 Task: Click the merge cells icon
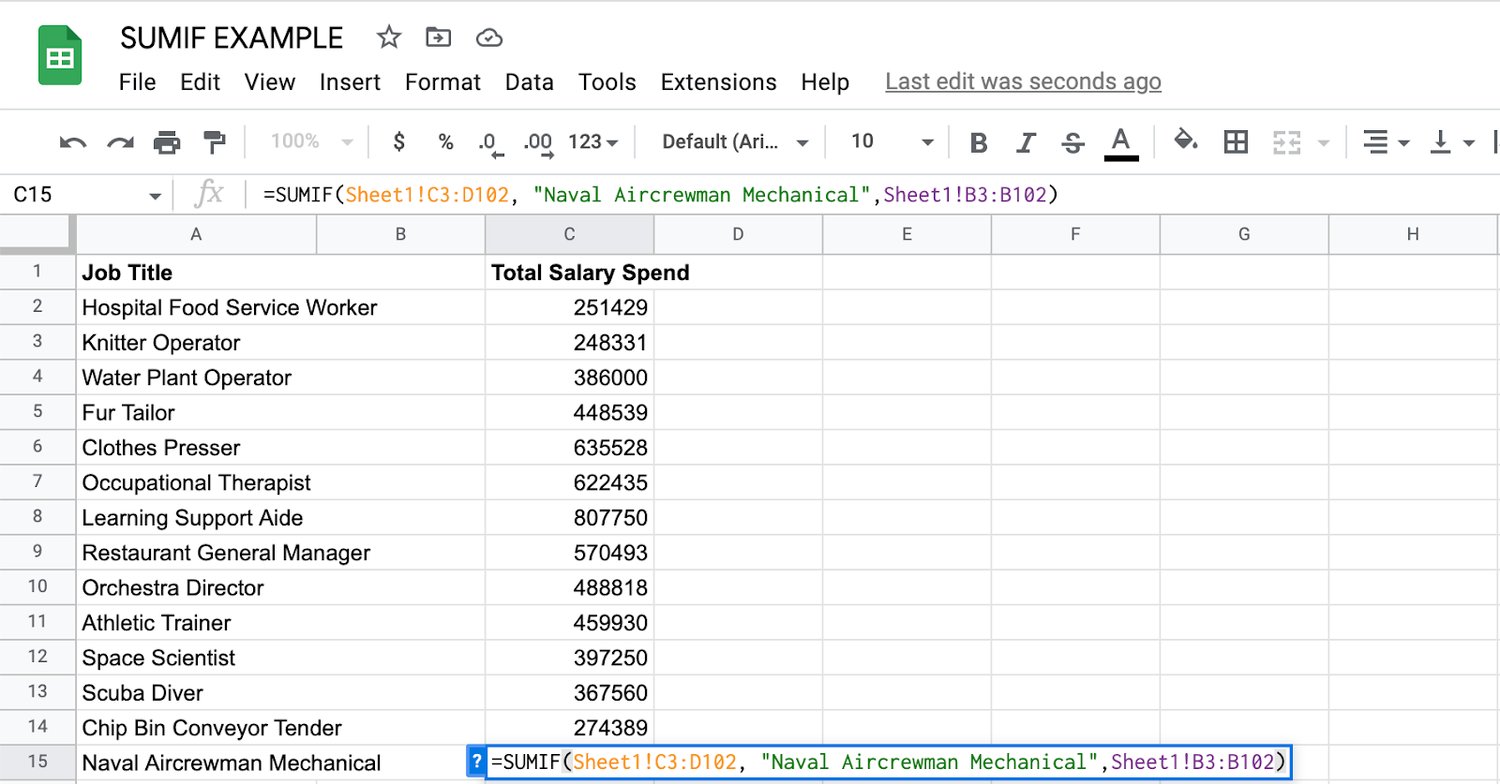(1287, 143)
